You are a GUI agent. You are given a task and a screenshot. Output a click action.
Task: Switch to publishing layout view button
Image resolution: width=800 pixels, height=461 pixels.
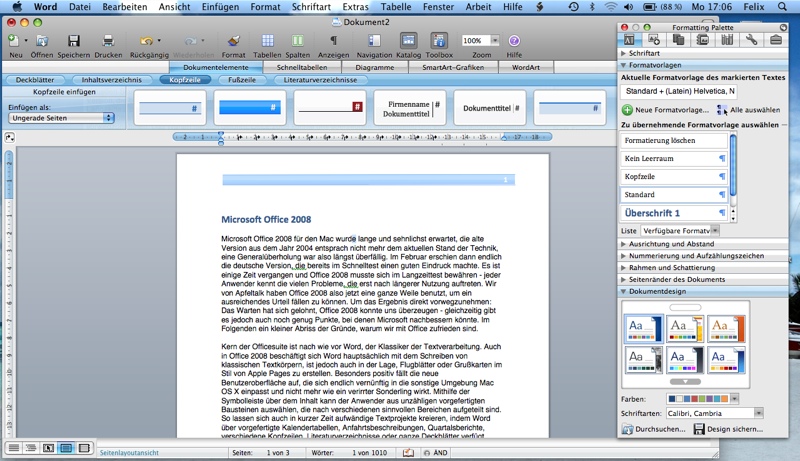point(48,448)
